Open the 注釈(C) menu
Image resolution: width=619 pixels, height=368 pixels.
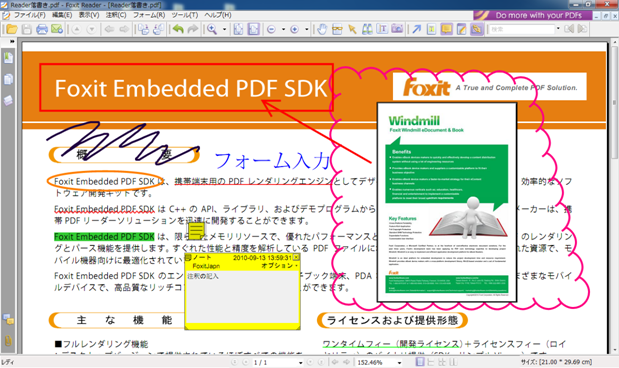(116, 15)
